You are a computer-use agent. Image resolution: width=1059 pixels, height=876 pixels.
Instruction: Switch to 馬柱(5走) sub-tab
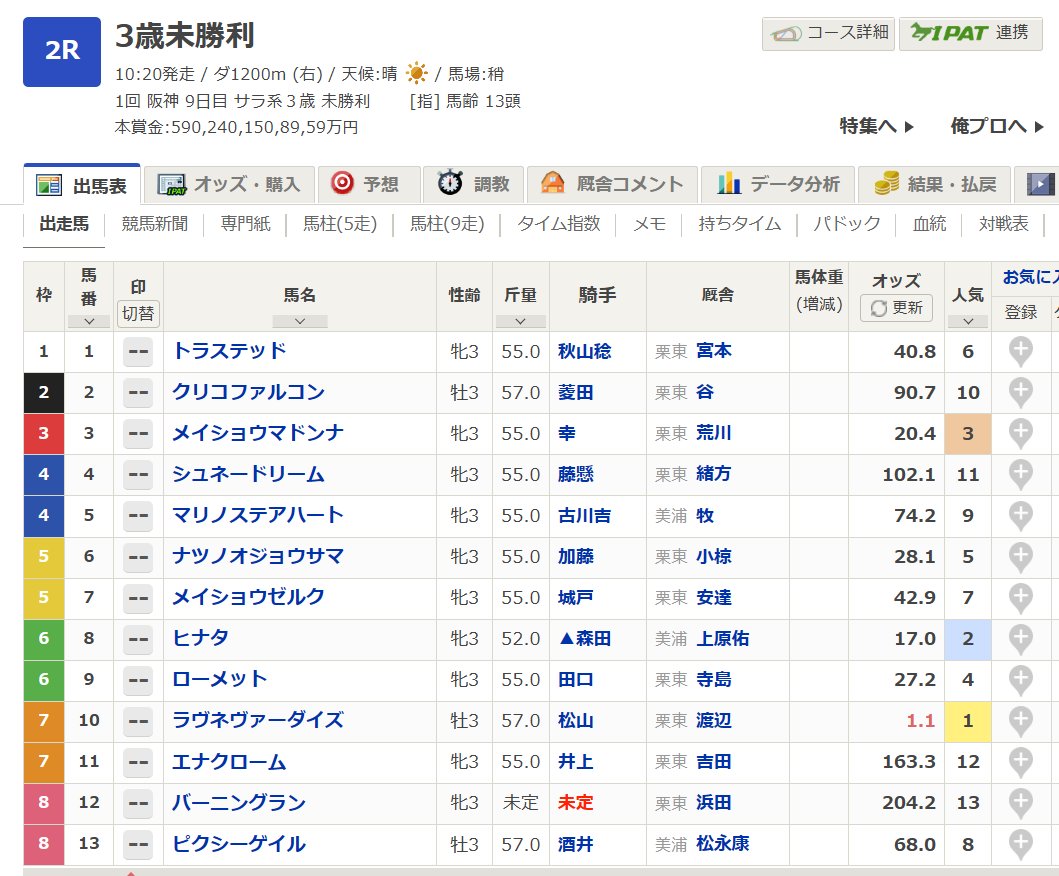[x=340, y=224]
